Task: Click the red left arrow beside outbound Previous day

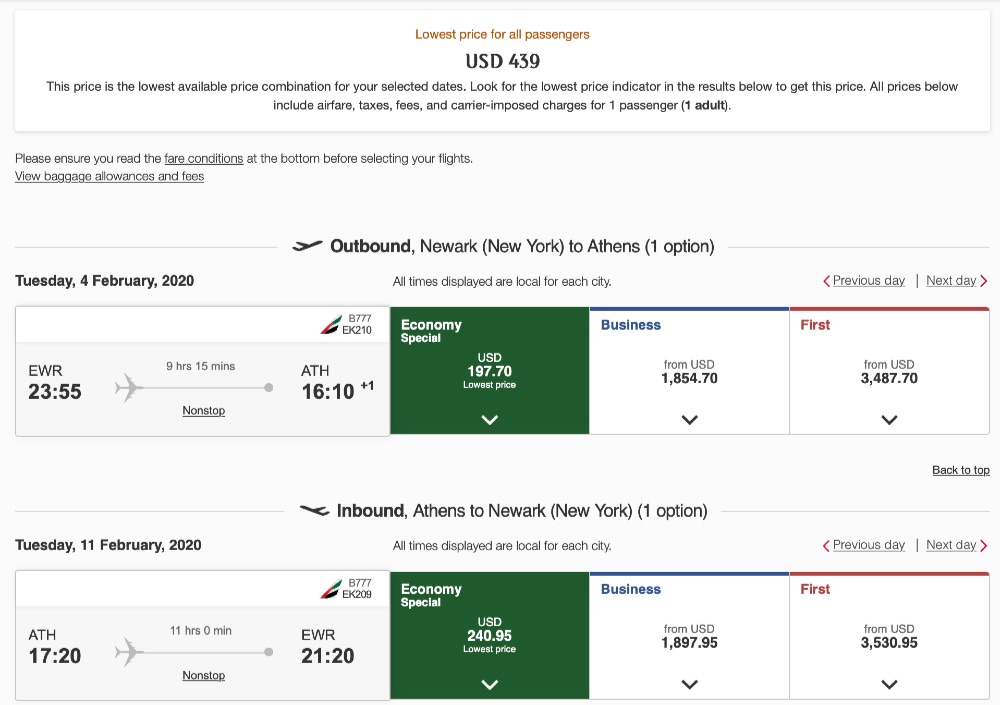Action: (x=826, y=281)
